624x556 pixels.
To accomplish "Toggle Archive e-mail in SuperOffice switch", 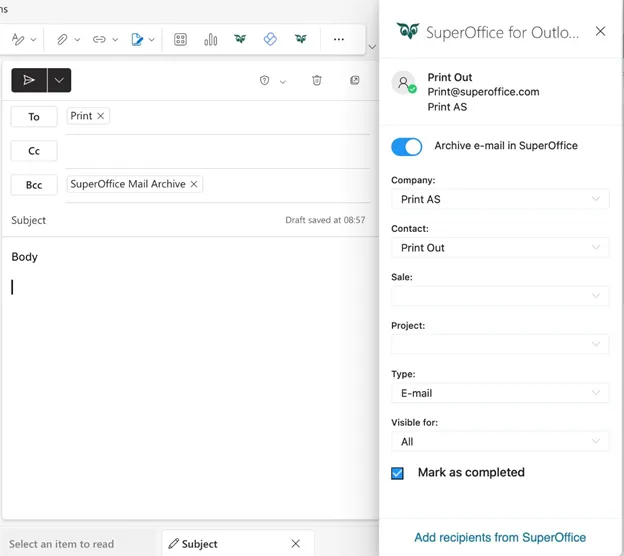I will [x=407, y=147].
